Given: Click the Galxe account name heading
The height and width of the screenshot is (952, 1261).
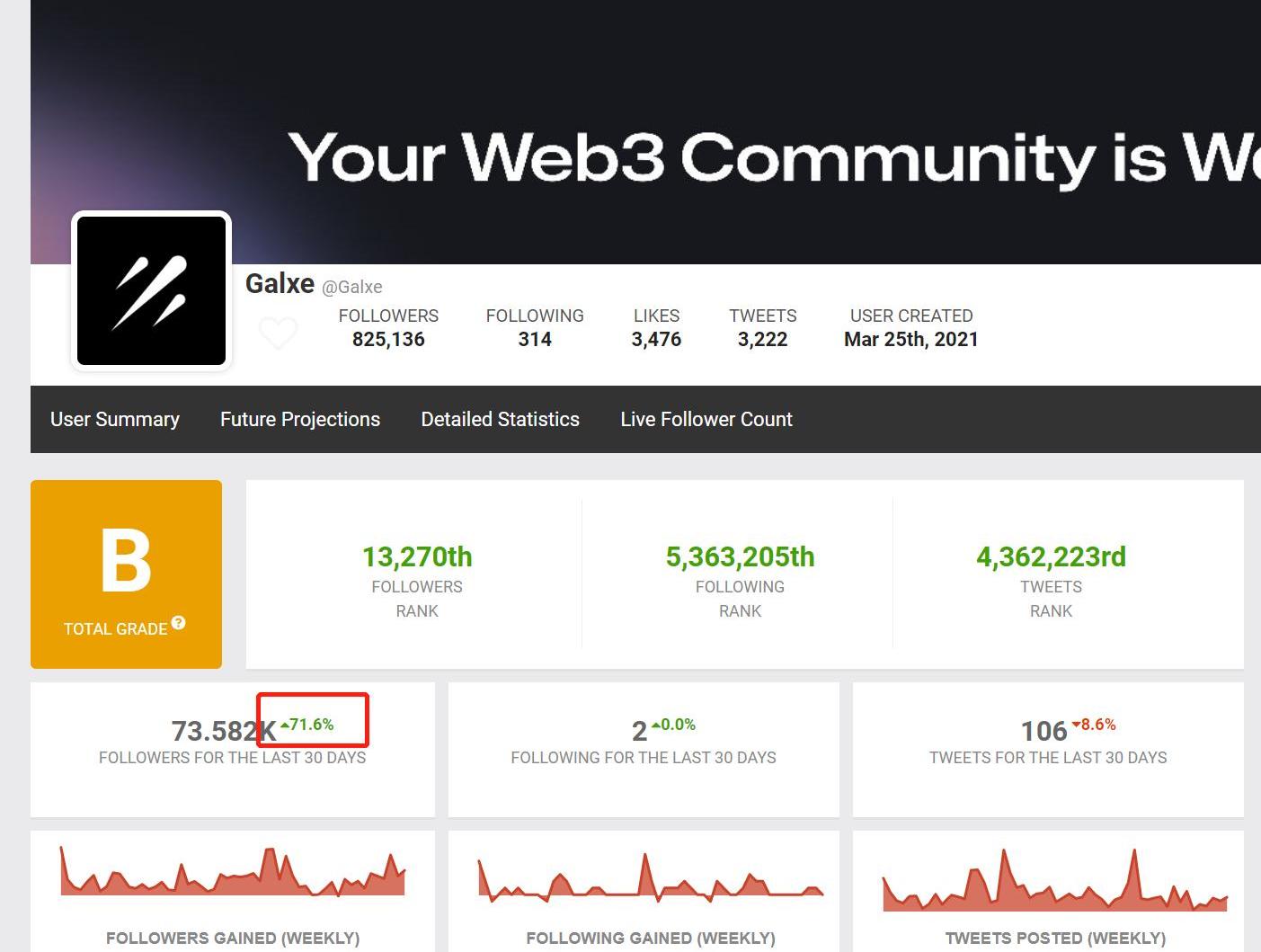Looking at the screenshot, I should click(x=280, y=284).
